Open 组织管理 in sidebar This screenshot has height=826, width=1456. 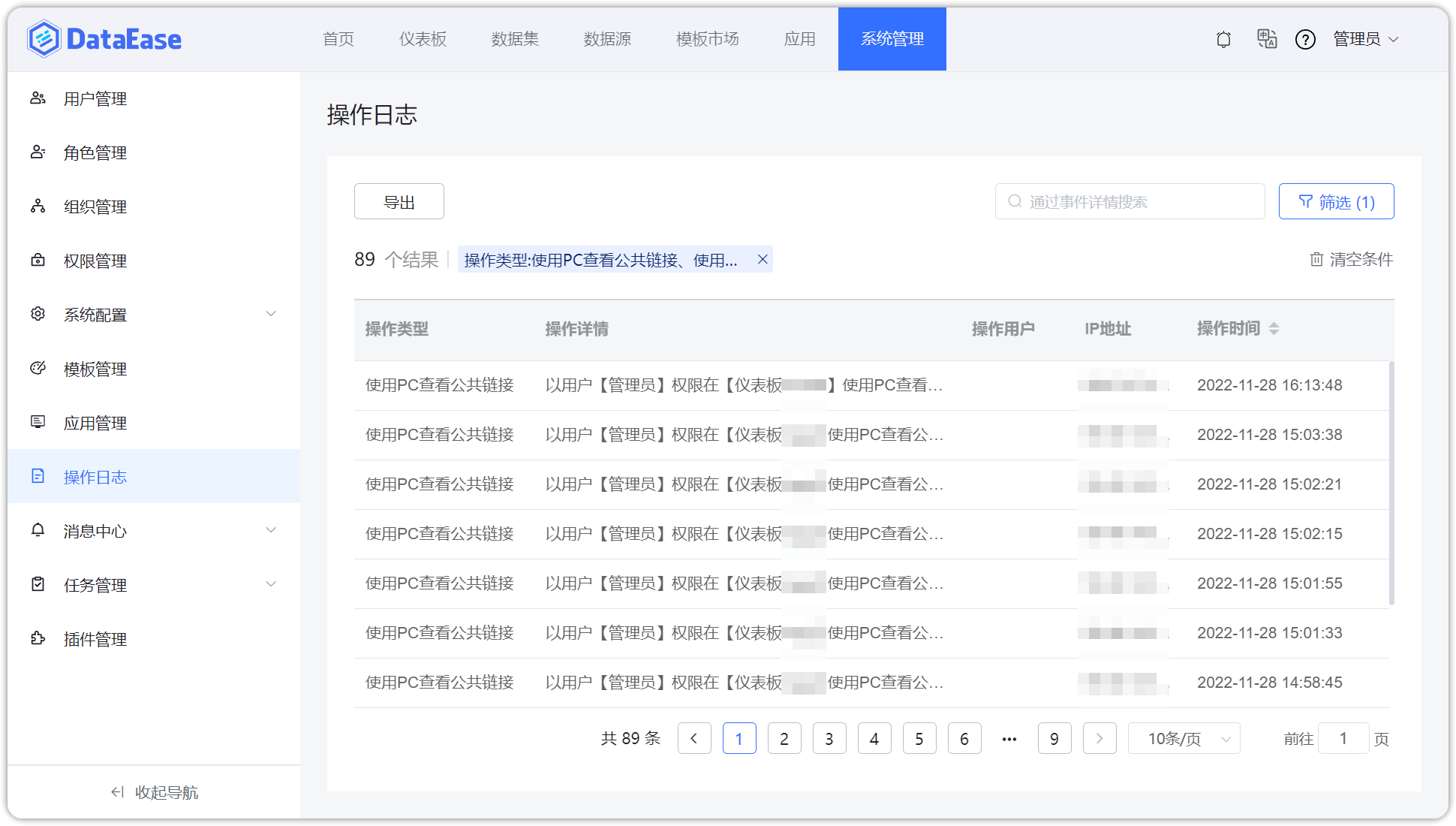(154, 206)
